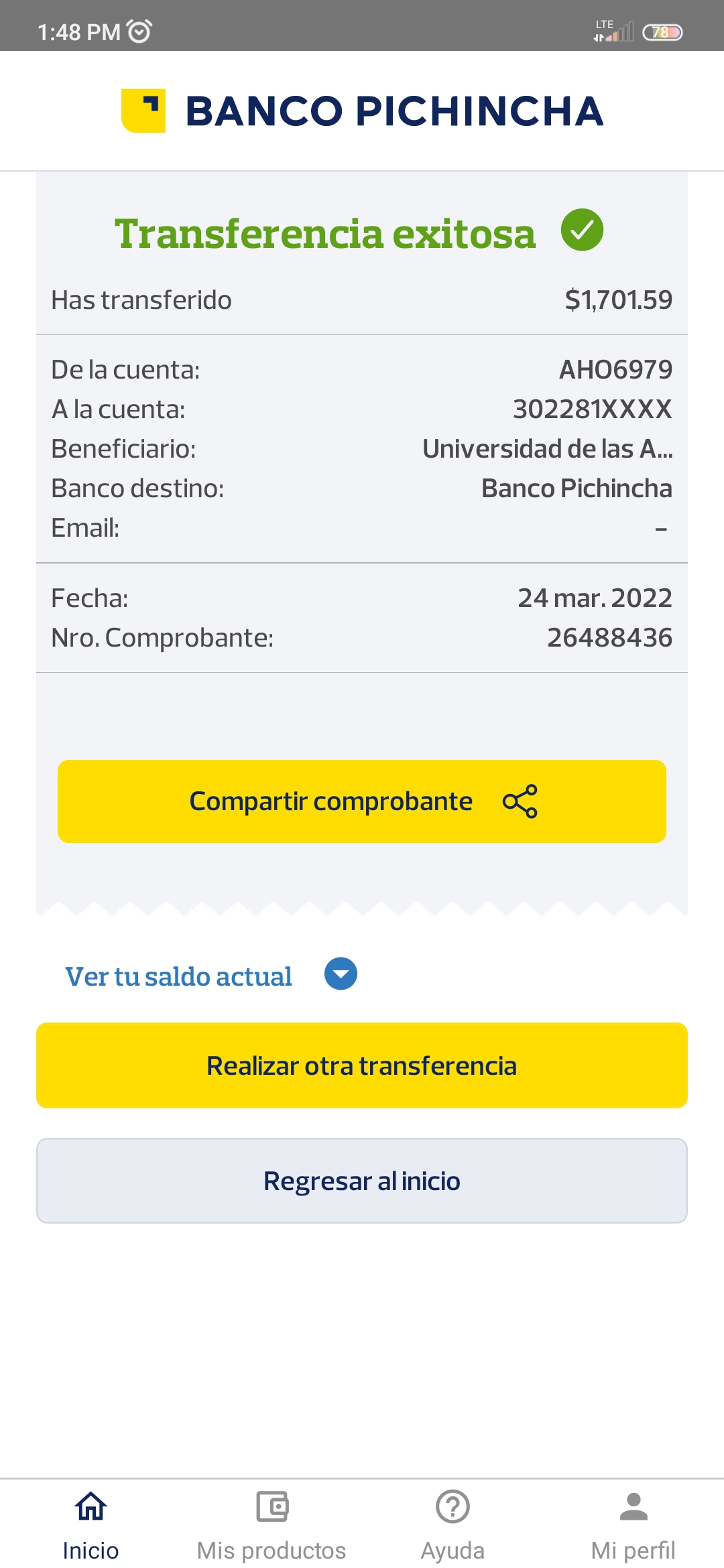
Task: Go to the Ayuda tab label
Action: tap(452, 1550)
